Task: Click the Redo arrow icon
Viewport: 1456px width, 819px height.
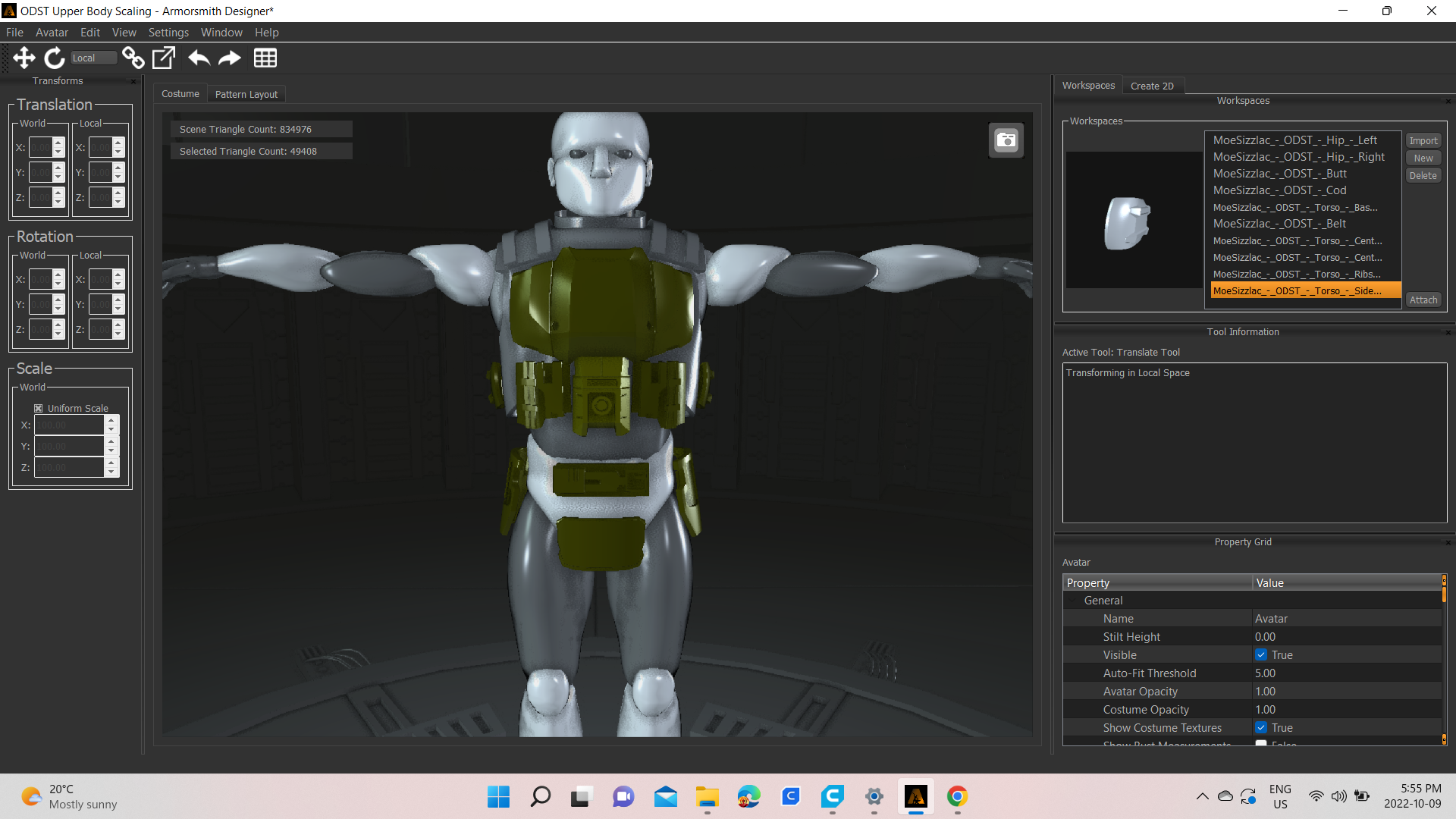Action: (x=229, y=58)
